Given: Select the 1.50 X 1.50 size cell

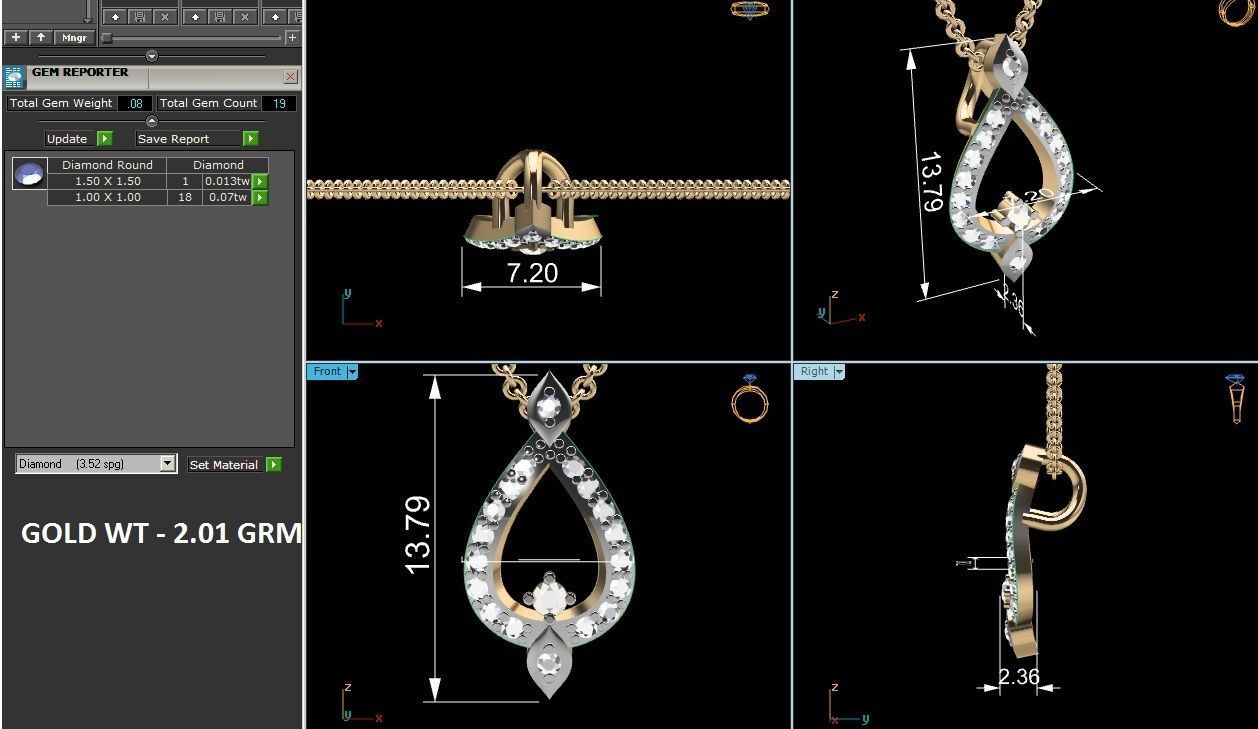Looking at the screenshot, I should 107,182.
